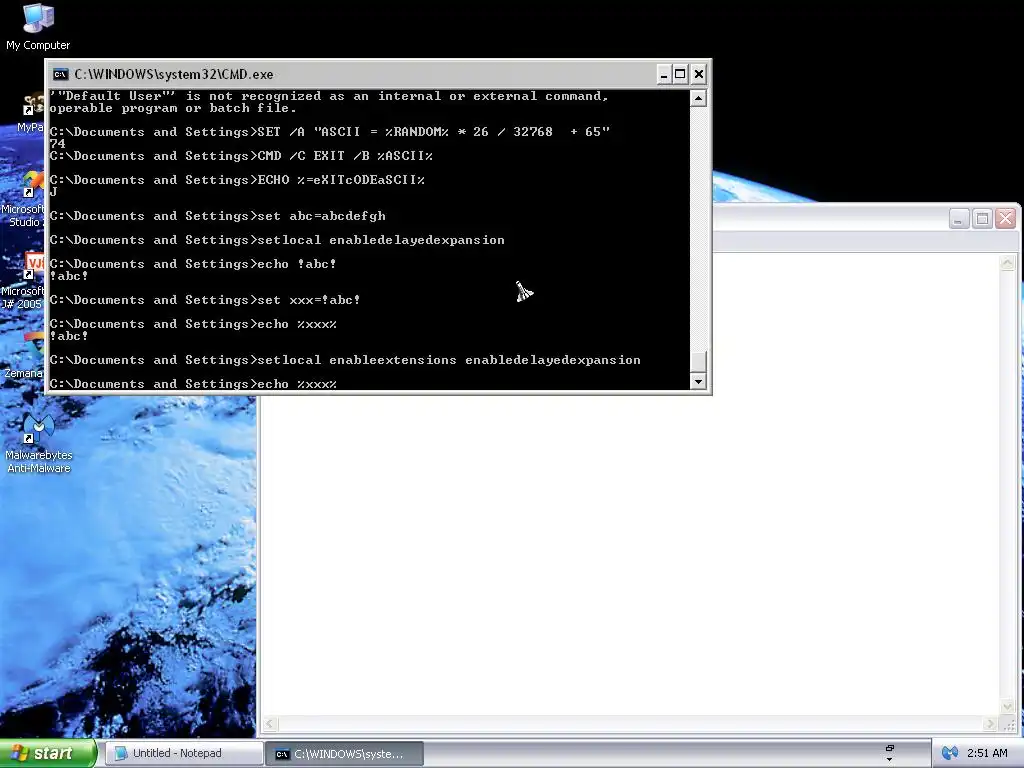
Task: Open Microsoft Visual Studio desktop shortcut
Action: tap(22, 199)
